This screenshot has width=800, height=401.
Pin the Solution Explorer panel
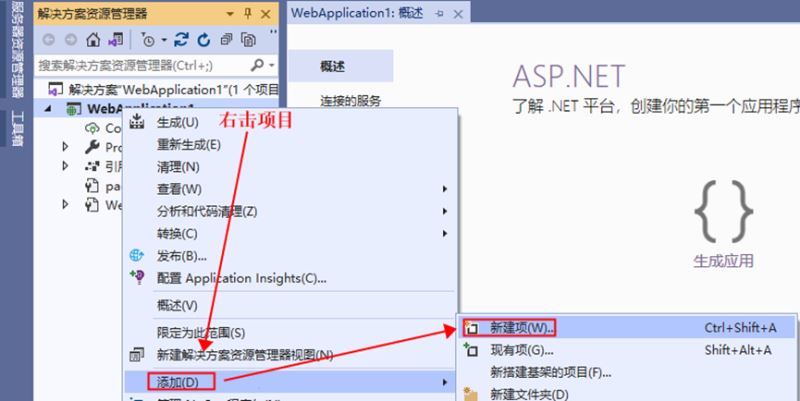click(248, 14)
